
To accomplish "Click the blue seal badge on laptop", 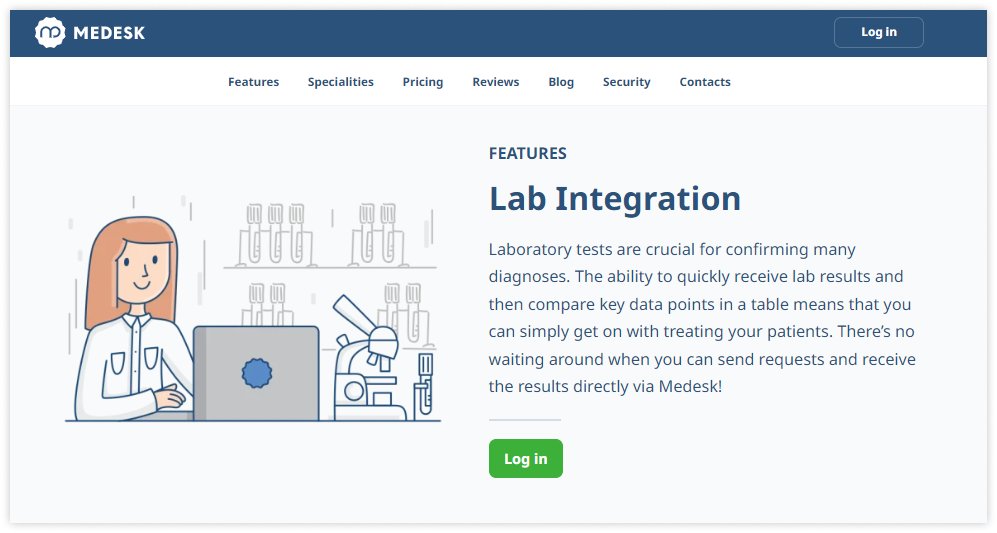I will click(257, 373).
